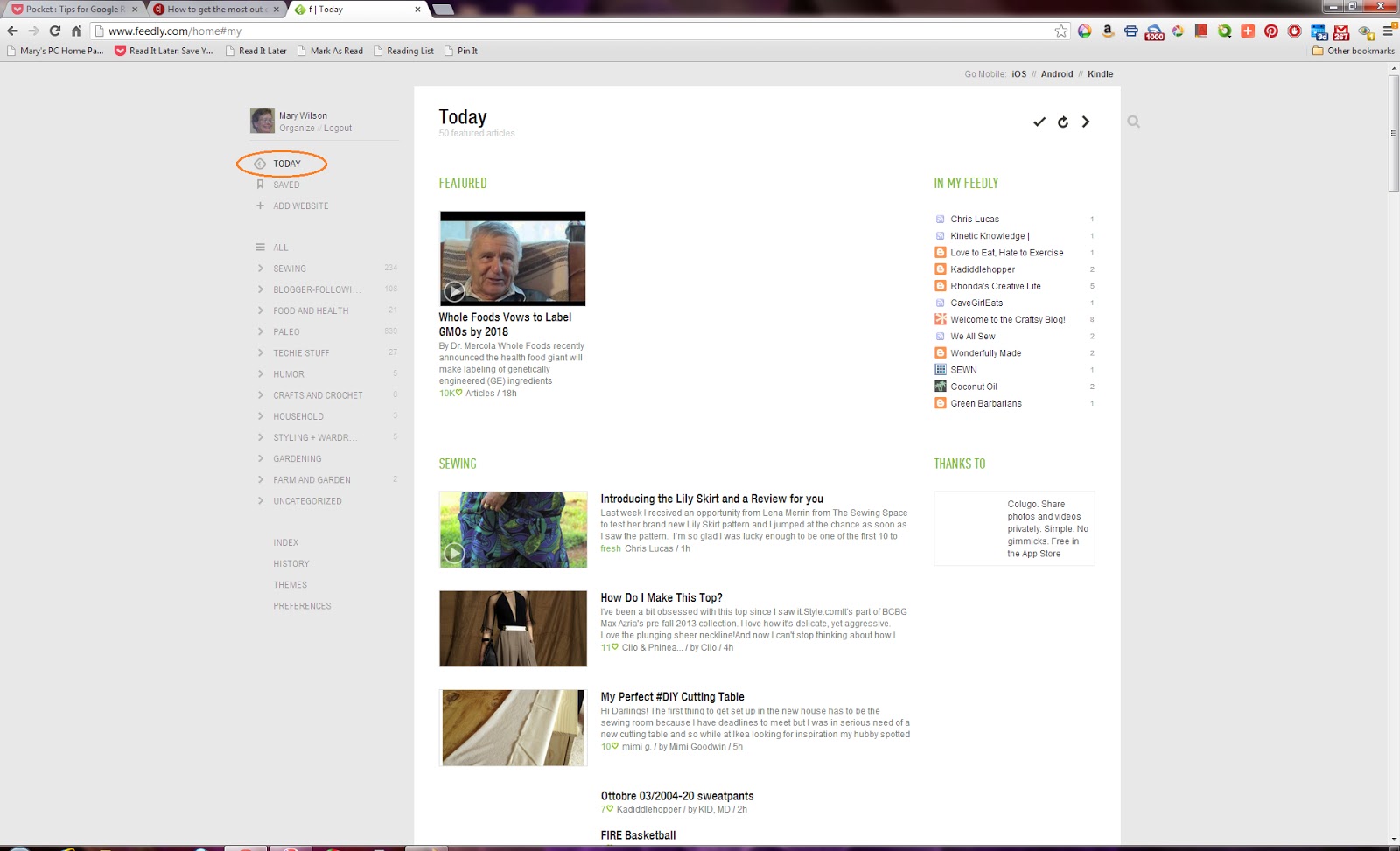Open the Kindle mobile link
Image resolution: width=1400 pixels, height=851 pixels.
[1100, 74]
